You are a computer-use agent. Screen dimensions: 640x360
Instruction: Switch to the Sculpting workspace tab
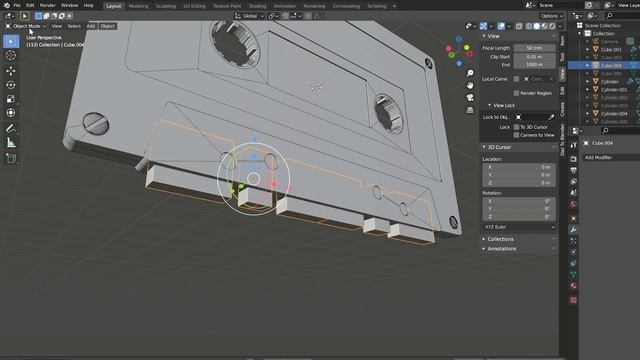[166, 6]
